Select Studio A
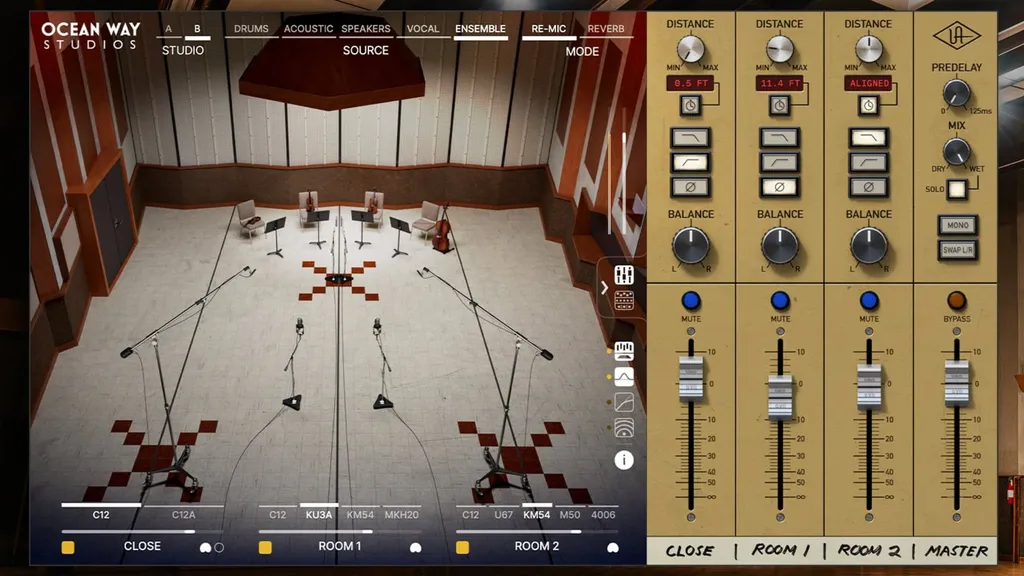 [x=168, y=29]
